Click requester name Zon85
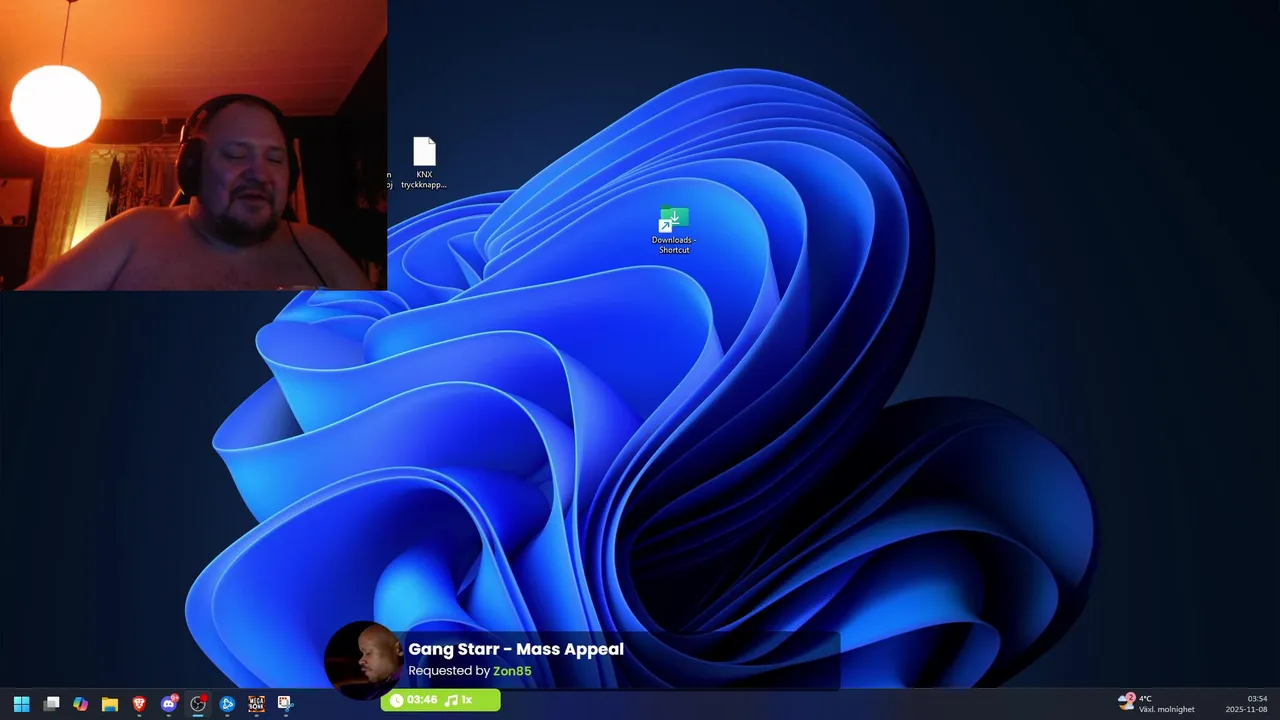The image size is (1280, 720). tap(512, 671)
